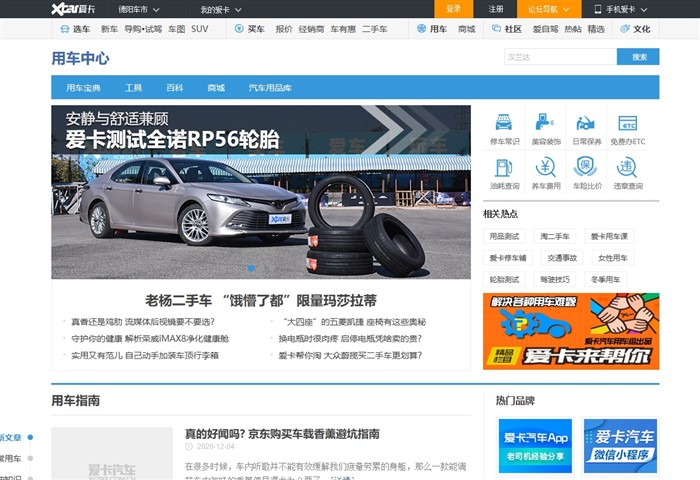Image resolution: width=700 pixels, height=480 pixels.
Task: Open 新车 in the top navigation
Action: pyautogui.click(x=109, y=29)
